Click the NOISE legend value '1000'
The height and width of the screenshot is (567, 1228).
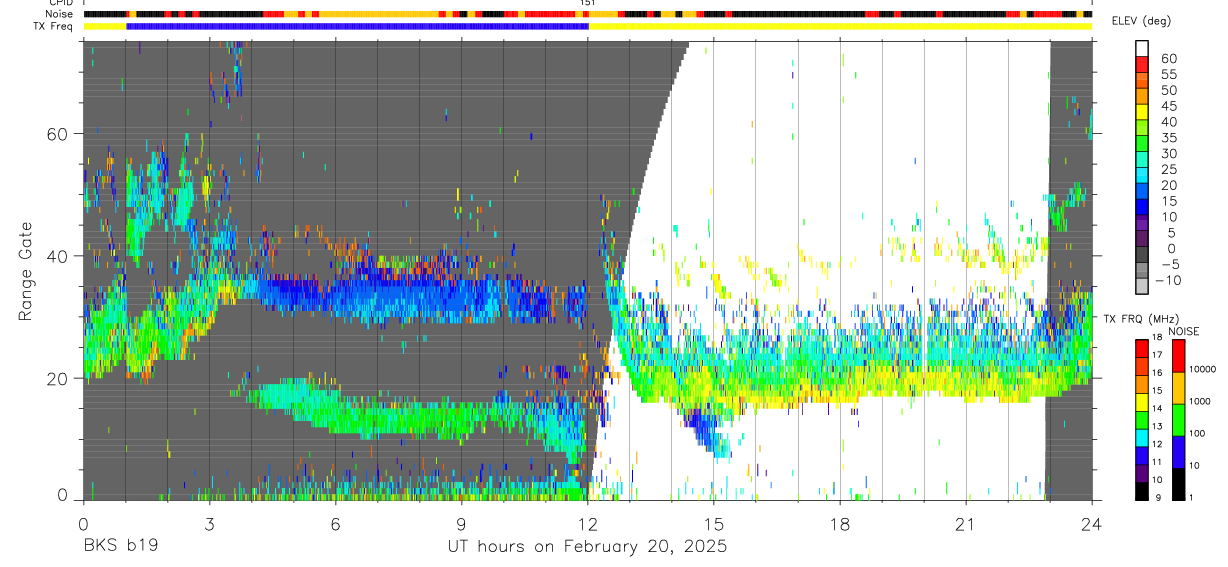[1201, 402]
